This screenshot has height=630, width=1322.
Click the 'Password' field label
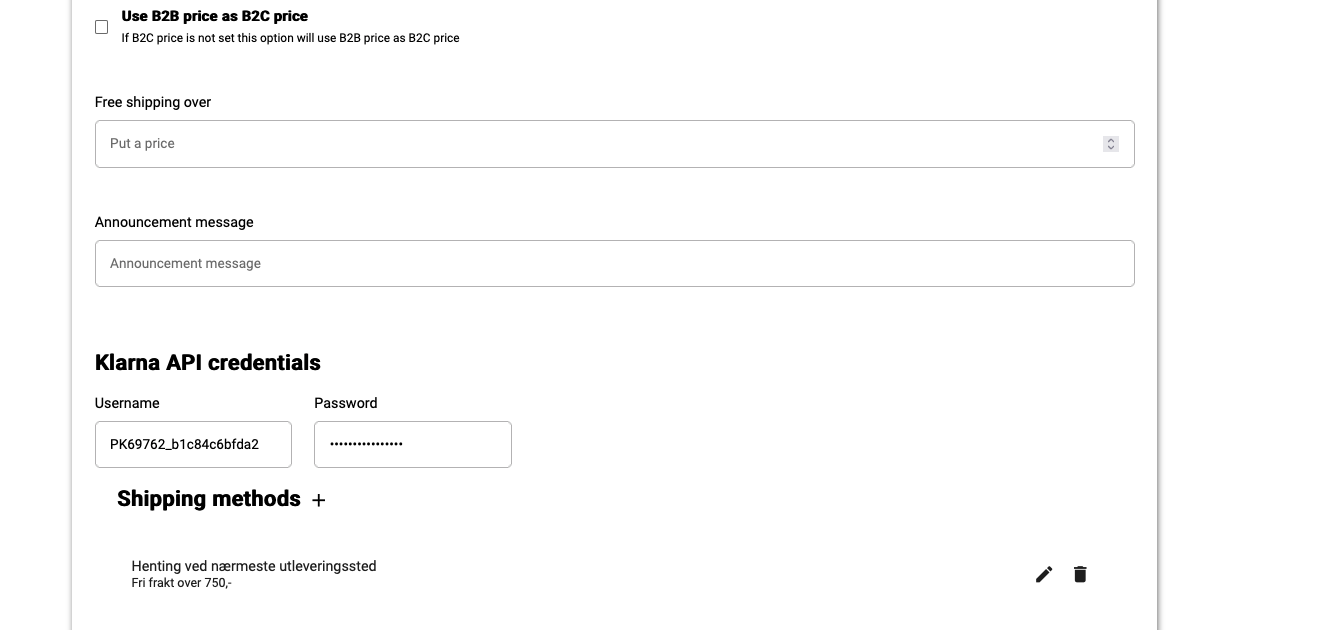[x=345, y=403]
